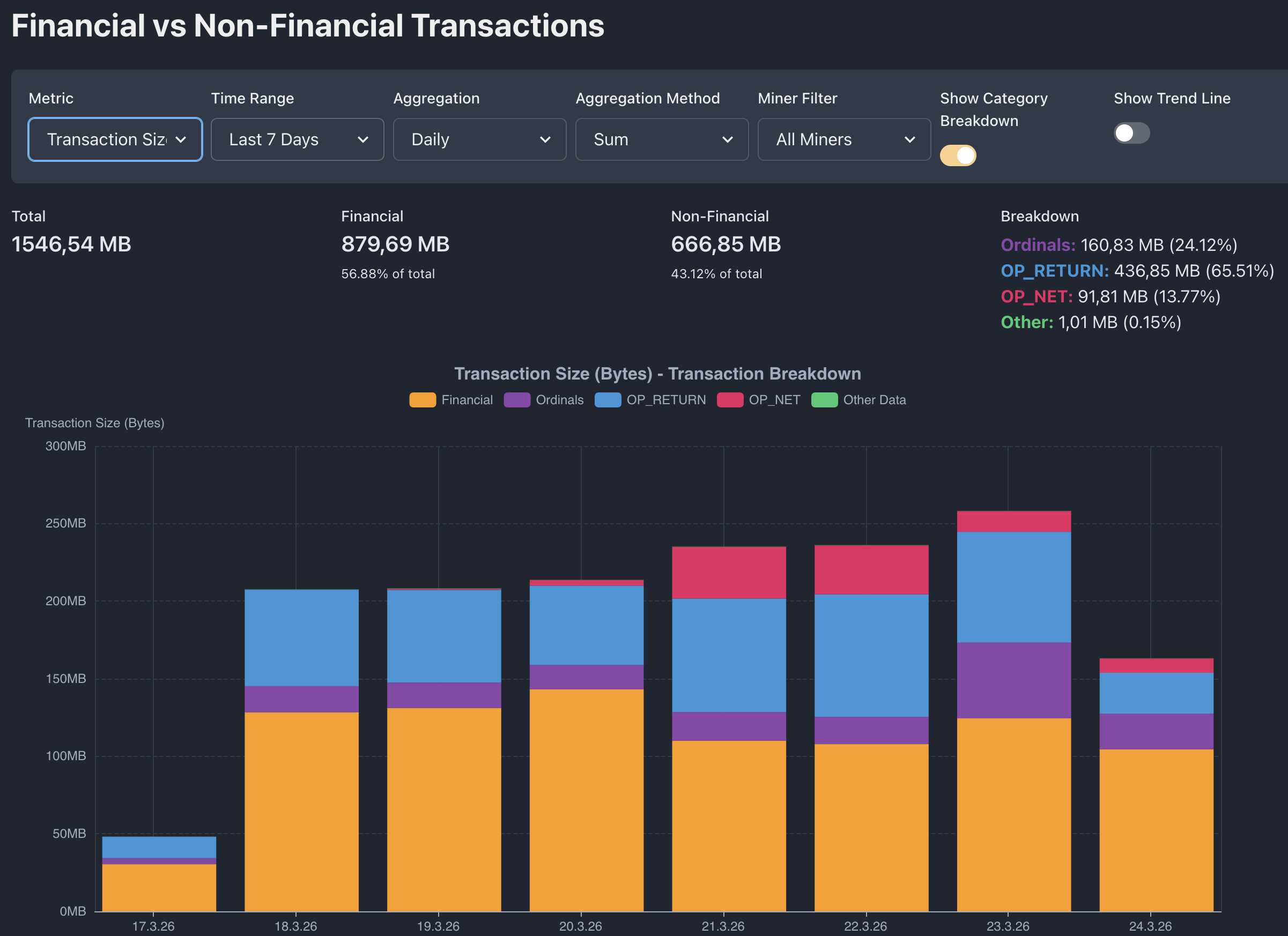
Task: Toggle the OP_RETURN legend entry
Action: coord(650,399)
